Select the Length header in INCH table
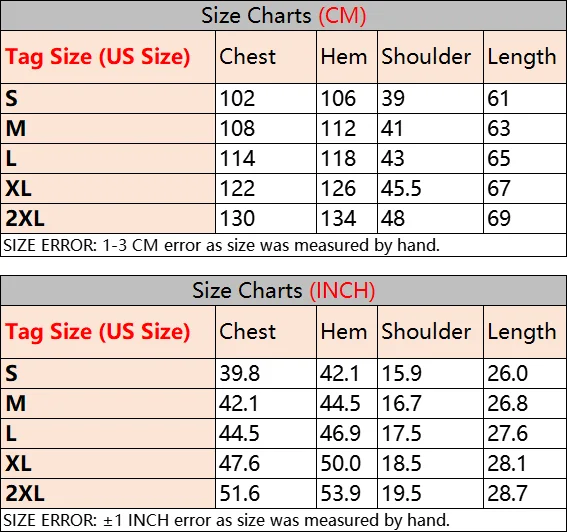This screenshot has height=532, width=567. 522,332
